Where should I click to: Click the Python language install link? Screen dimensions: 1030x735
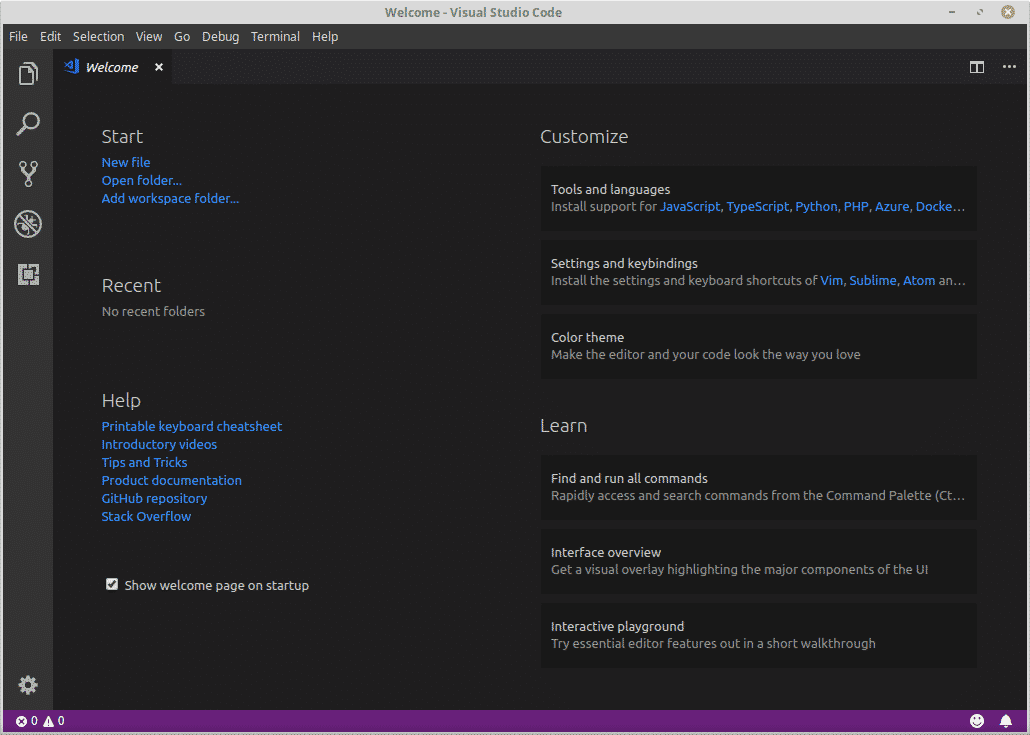tap(816, 207)
